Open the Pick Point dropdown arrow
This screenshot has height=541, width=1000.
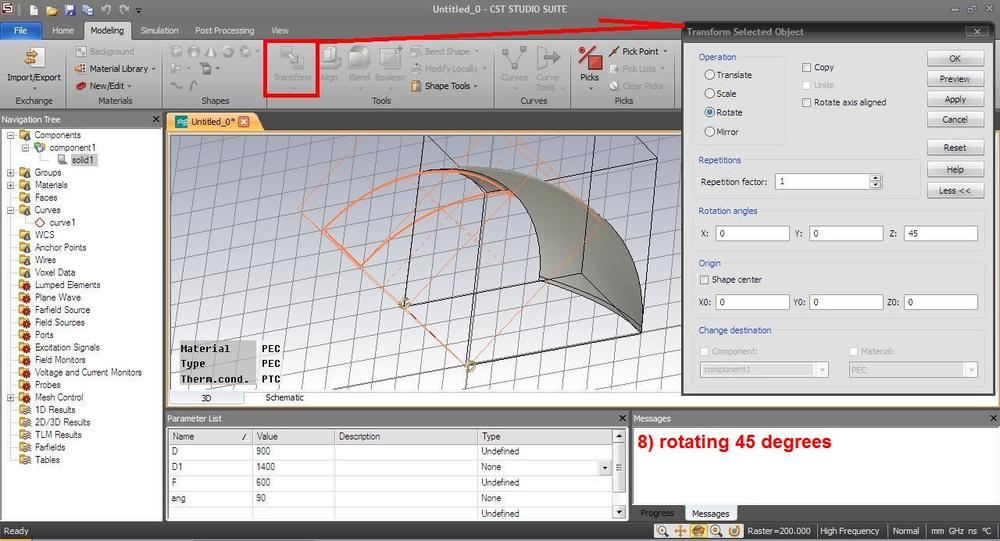coord(665,51)
